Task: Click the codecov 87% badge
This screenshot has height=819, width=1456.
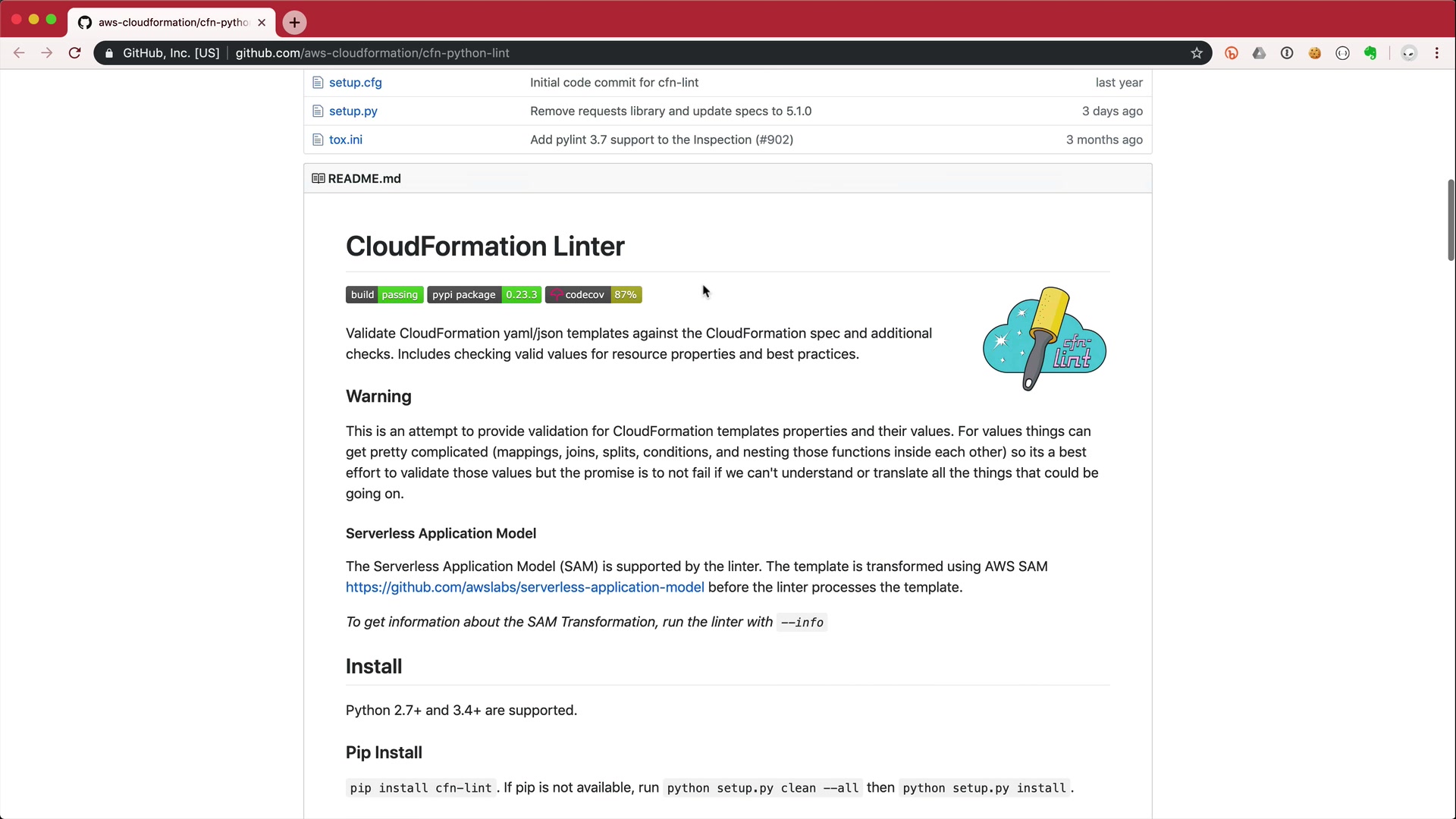Action: 593,295
